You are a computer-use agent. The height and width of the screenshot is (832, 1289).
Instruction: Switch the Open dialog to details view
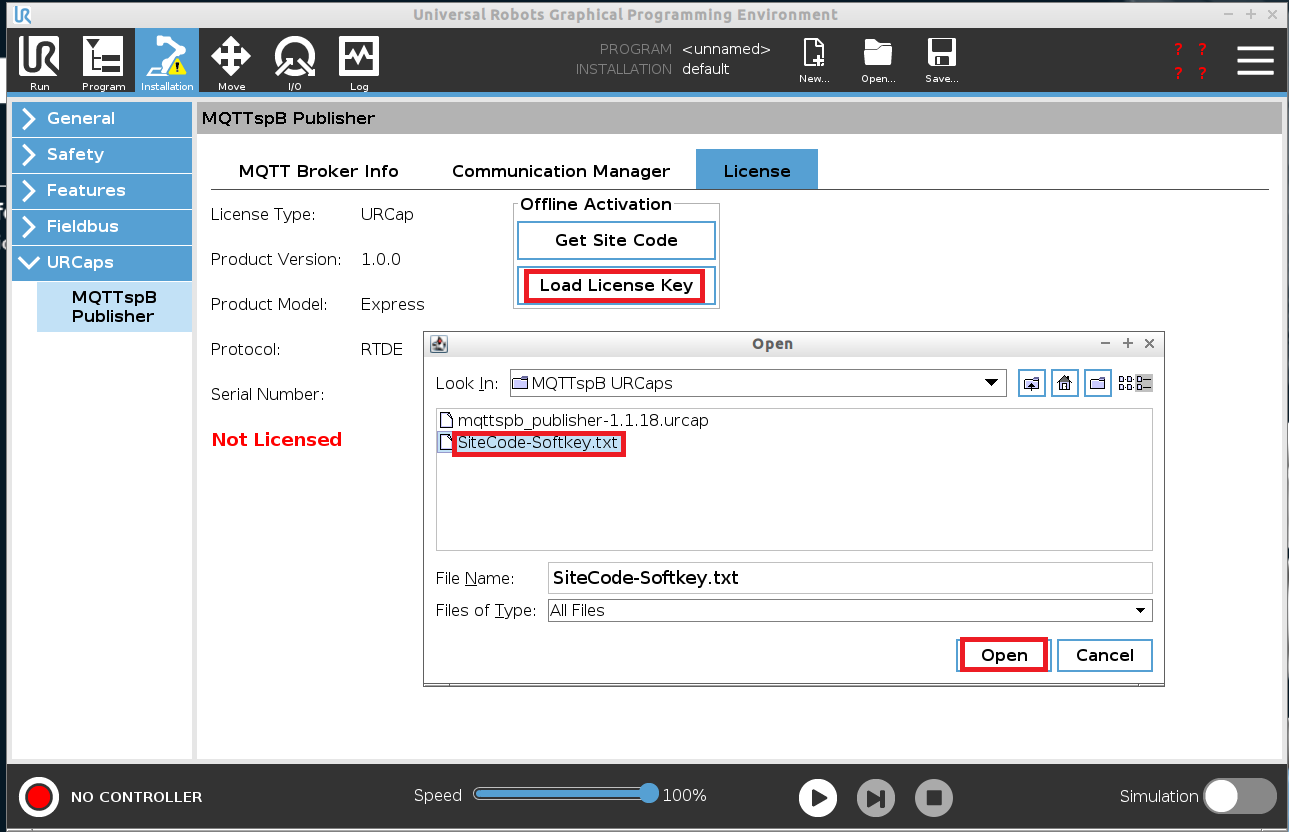coord(1145,383)
